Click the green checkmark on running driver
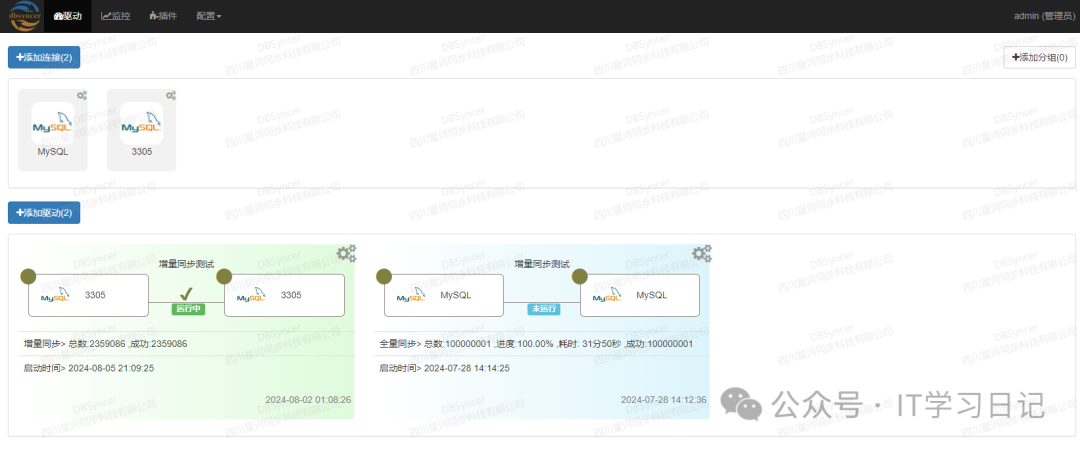This screenshot has width=1080, height=449. [x=185, y=294]
